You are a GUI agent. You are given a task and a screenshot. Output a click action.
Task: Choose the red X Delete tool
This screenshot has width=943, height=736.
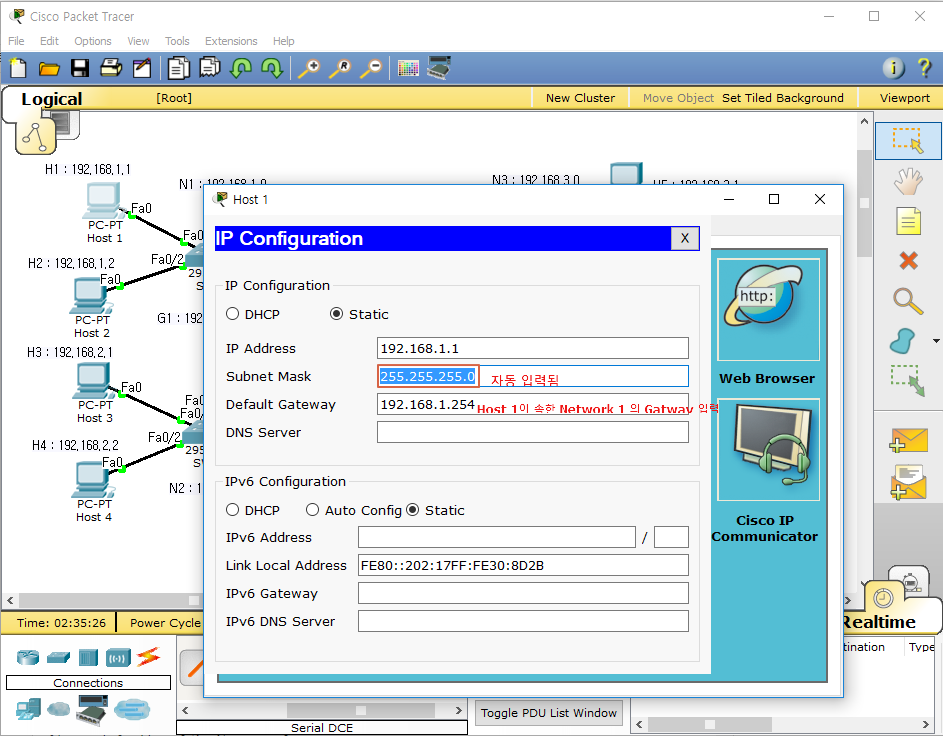(x=908, y=260)
